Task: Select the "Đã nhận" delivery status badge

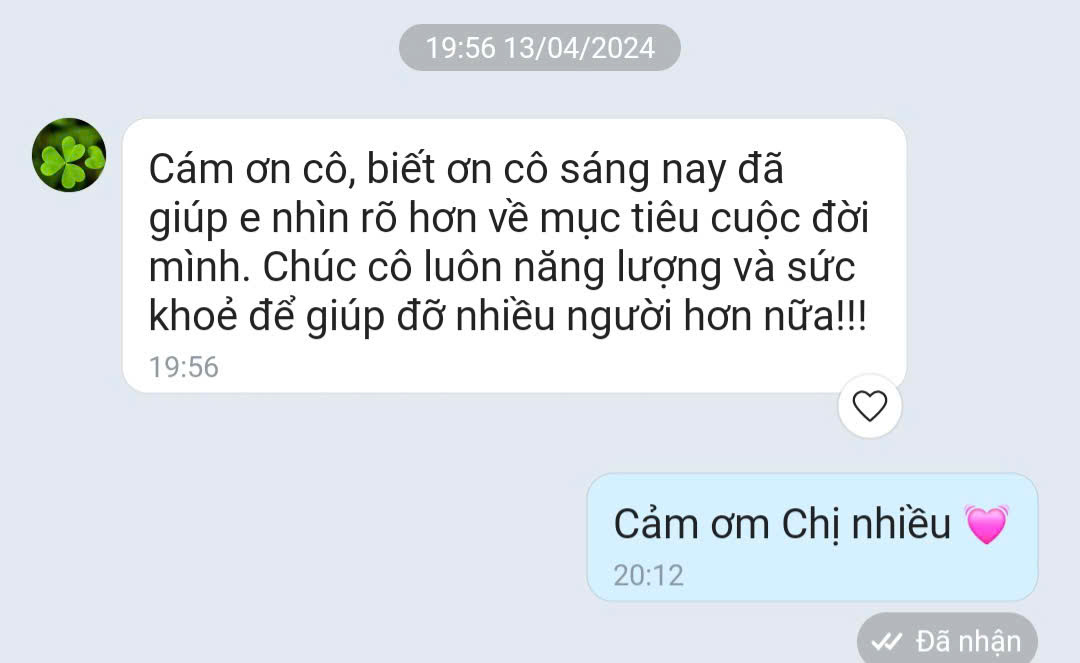Action: coord(947,640)
